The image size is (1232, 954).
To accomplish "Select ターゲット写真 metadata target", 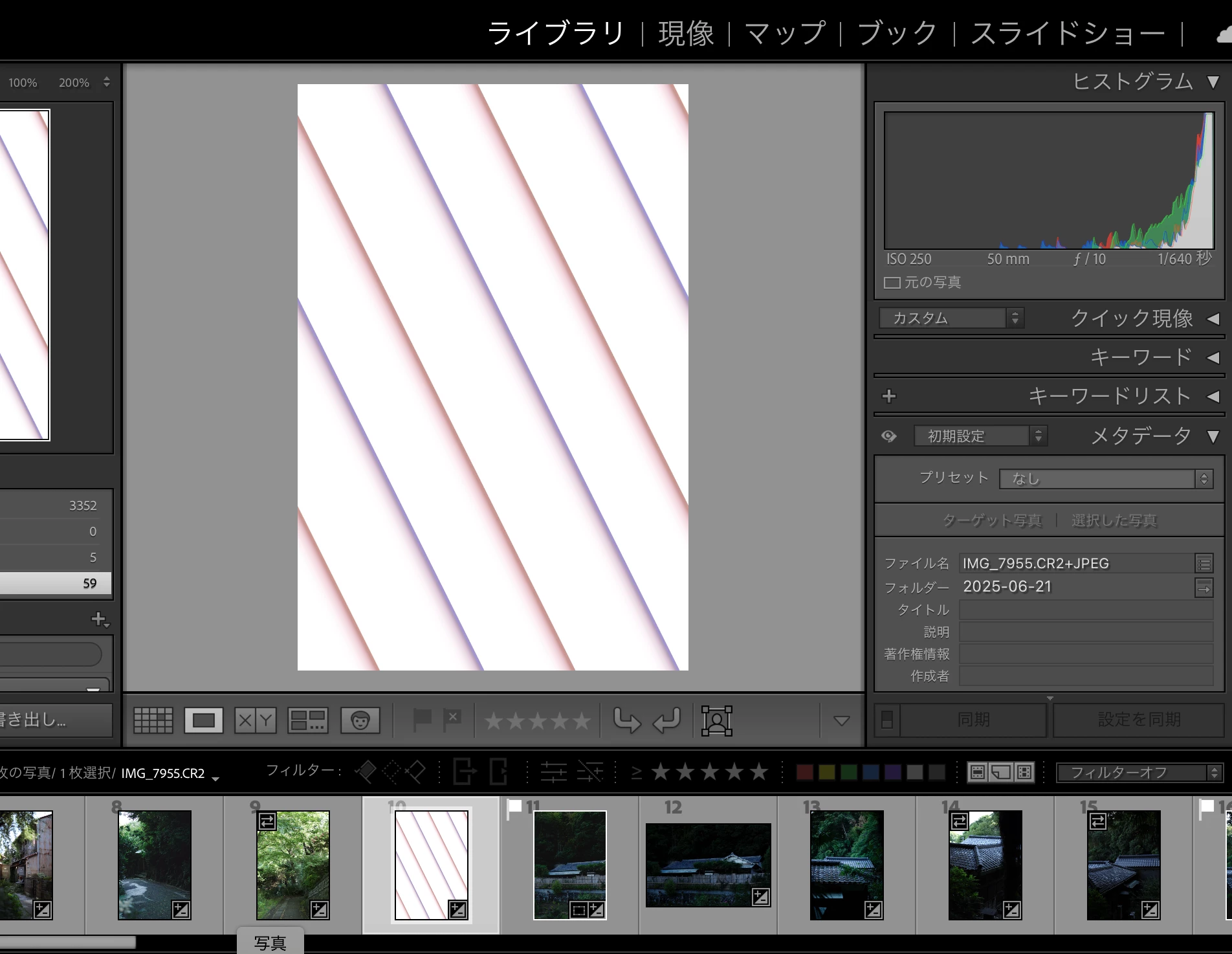I will click(x=993, y=520).
